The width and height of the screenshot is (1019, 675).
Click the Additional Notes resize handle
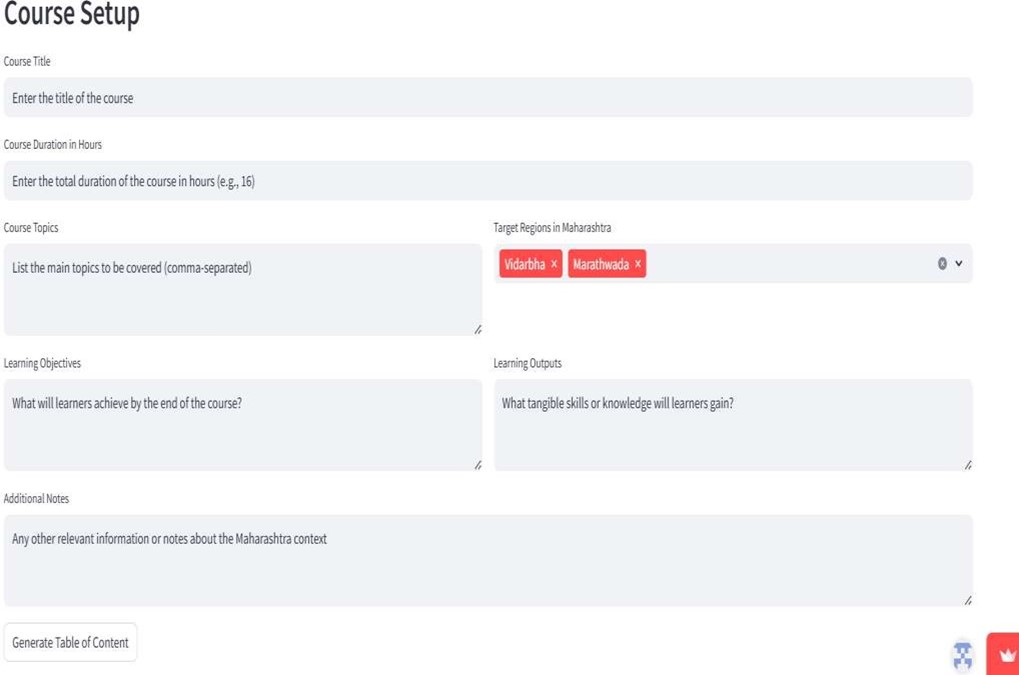[x=968, y=601]
